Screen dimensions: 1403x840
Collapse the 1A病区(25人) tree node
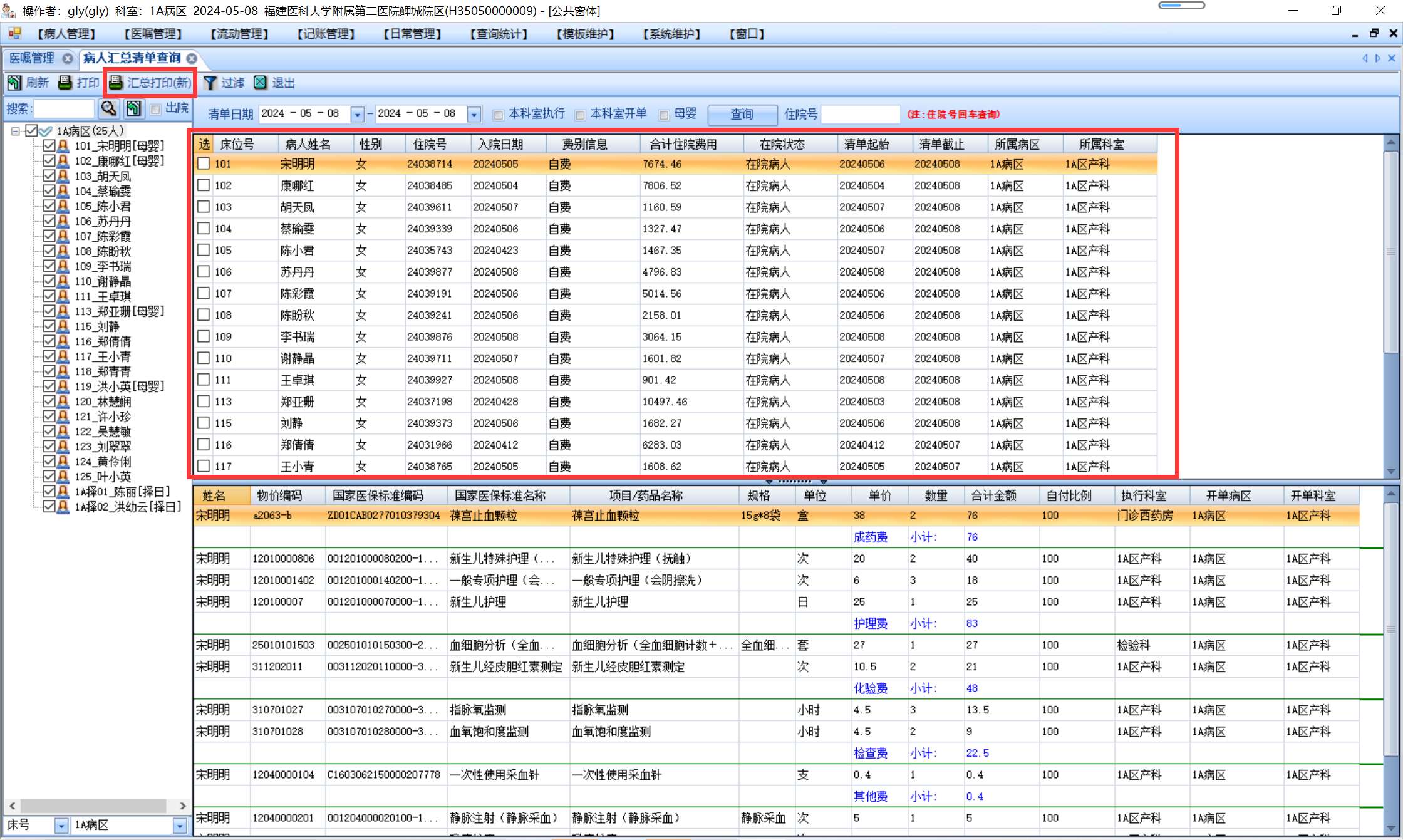(x=16, y=131)
